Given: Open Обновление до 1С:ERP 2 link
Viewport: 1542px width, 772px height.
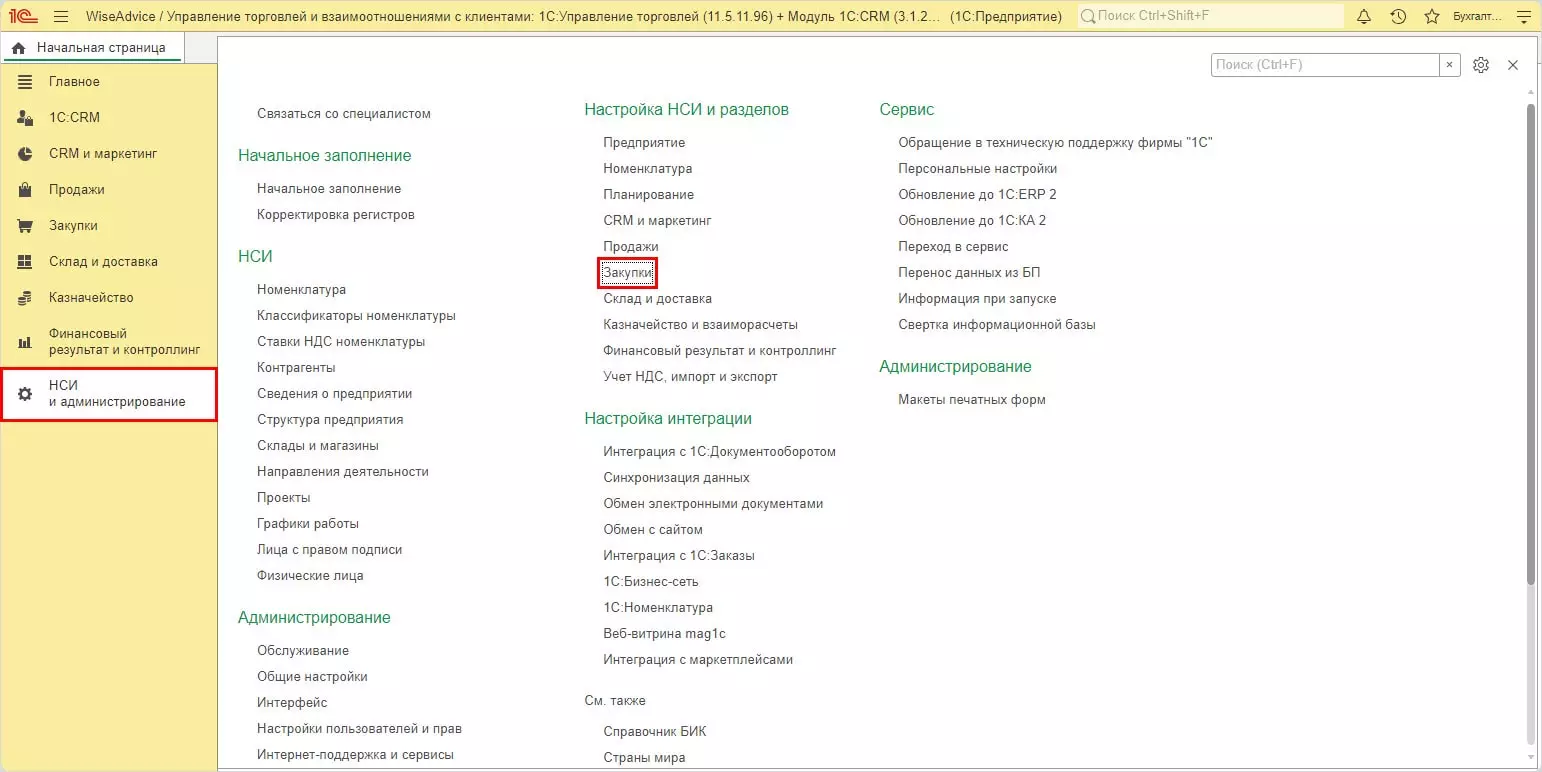Looking at the screenshot, I should point(978,195).
